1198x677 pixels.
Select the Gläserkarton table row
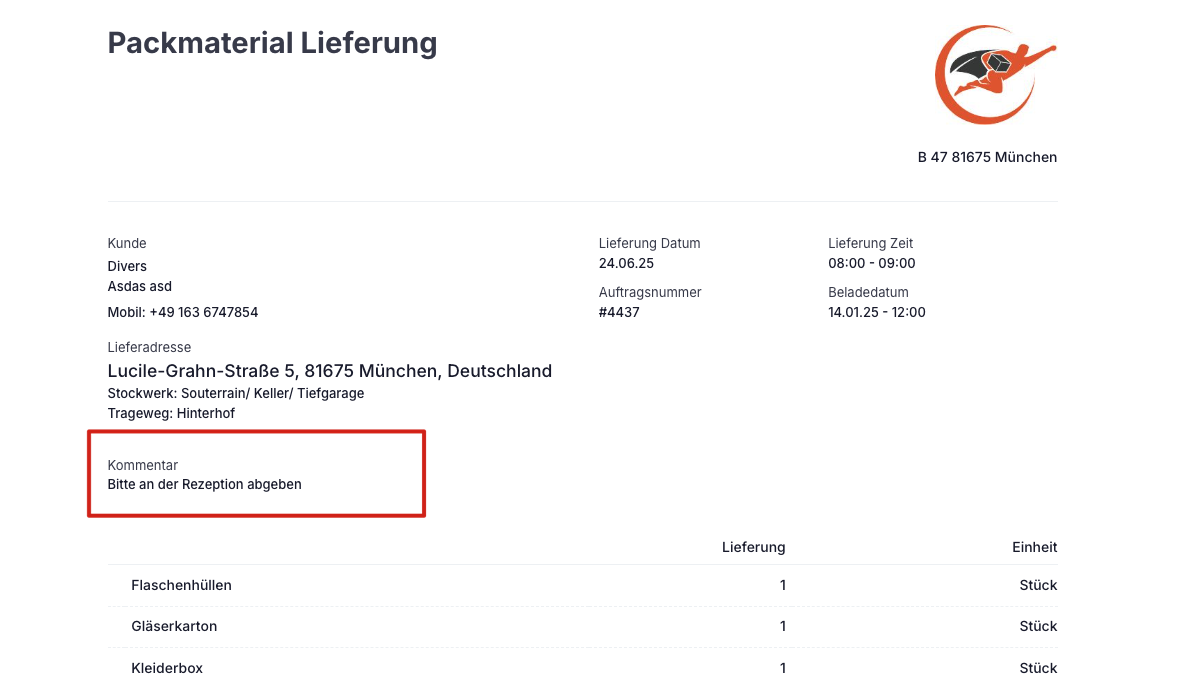582,627
